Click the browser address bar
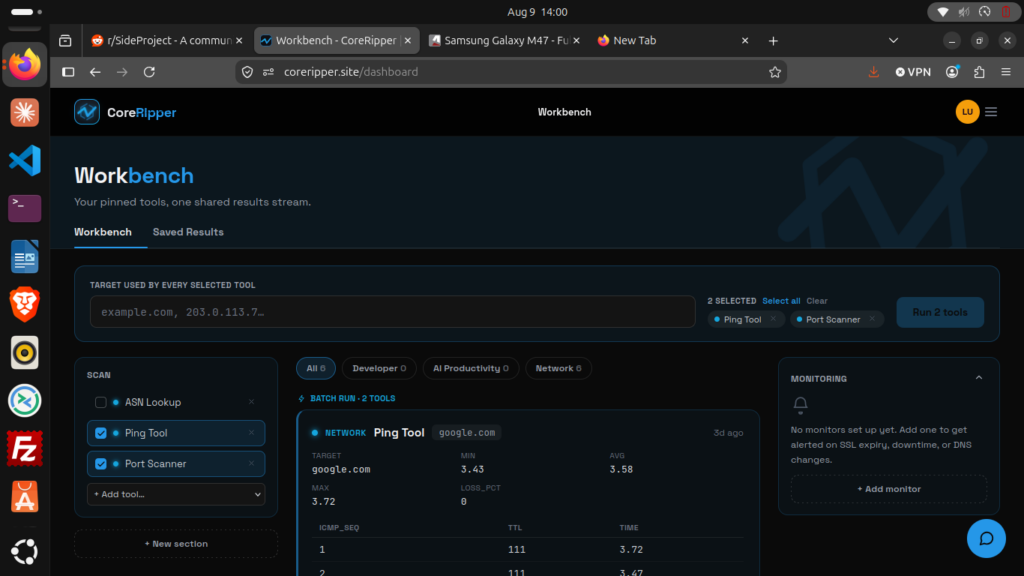Image resolution: width=1024 pixels, height=576 pixels. 511,72
